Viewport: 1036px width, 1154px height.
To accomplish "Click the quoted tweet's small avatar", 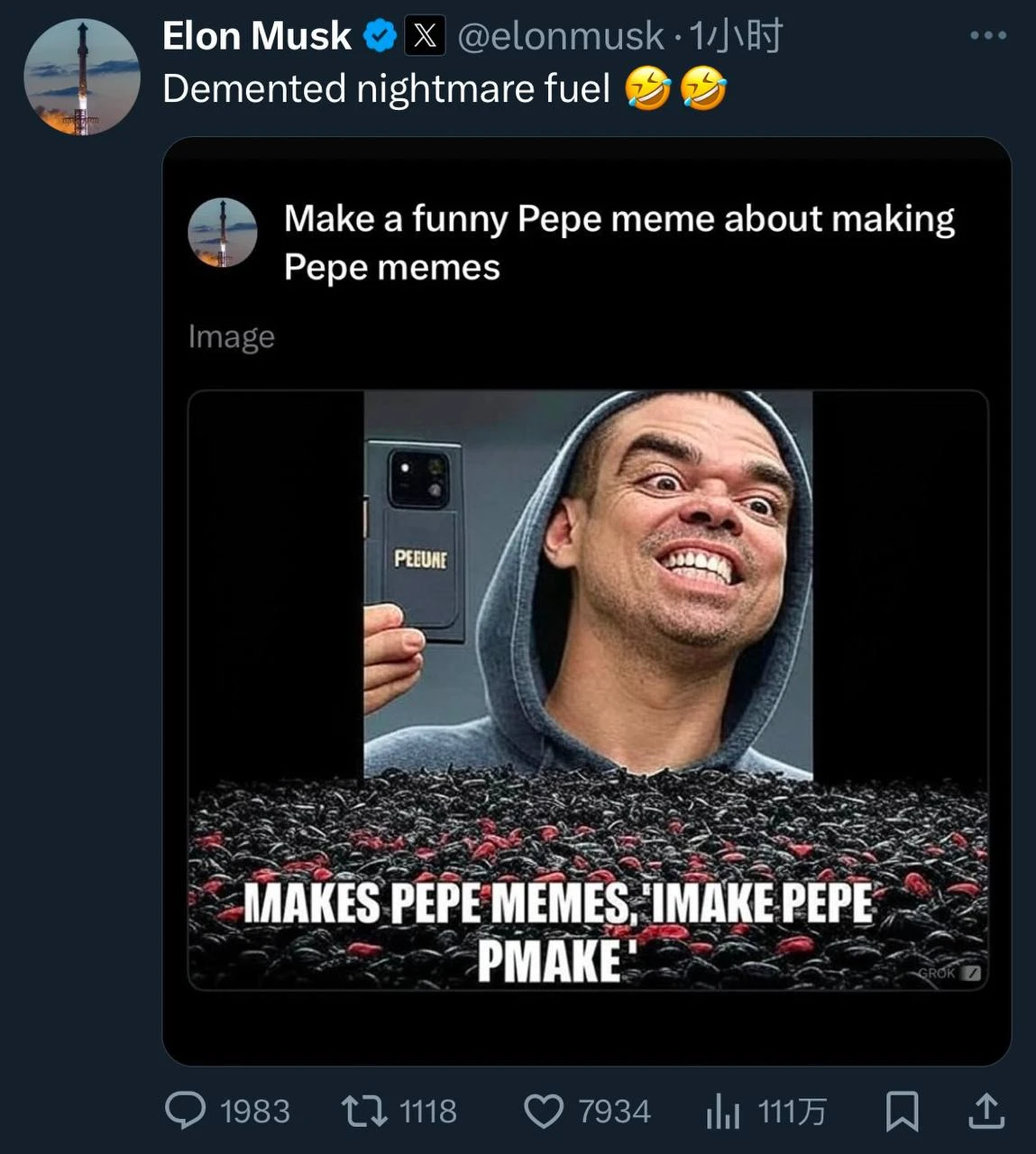I will (x=222, y=233).
